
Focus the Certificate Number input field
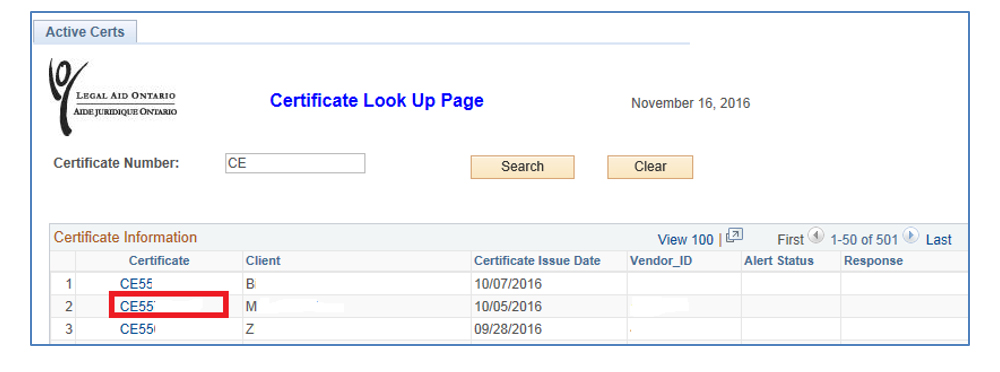pyautogui.click(x=295, y=163)
